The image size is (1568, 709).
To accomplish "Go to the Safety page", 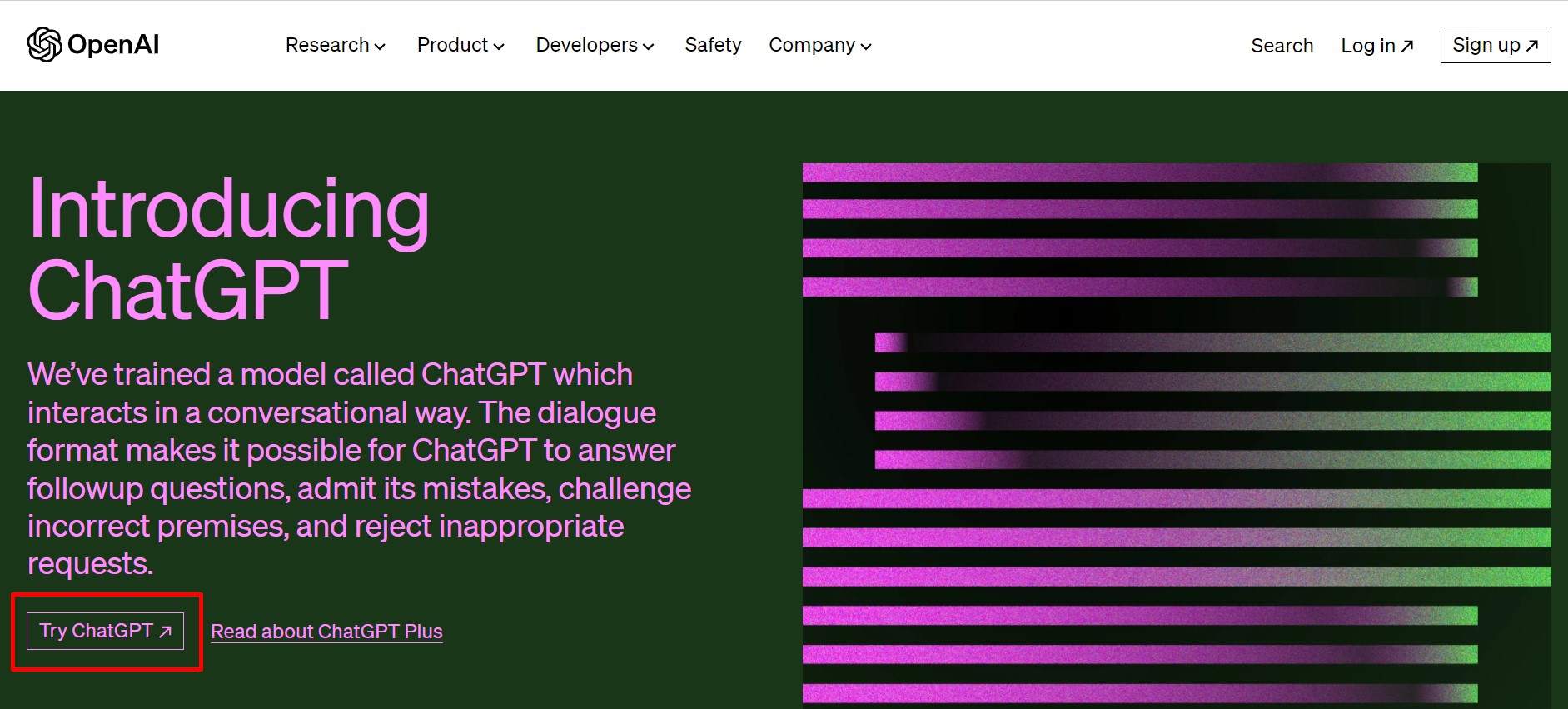I will pyautogui.click(x=713, y=45).
